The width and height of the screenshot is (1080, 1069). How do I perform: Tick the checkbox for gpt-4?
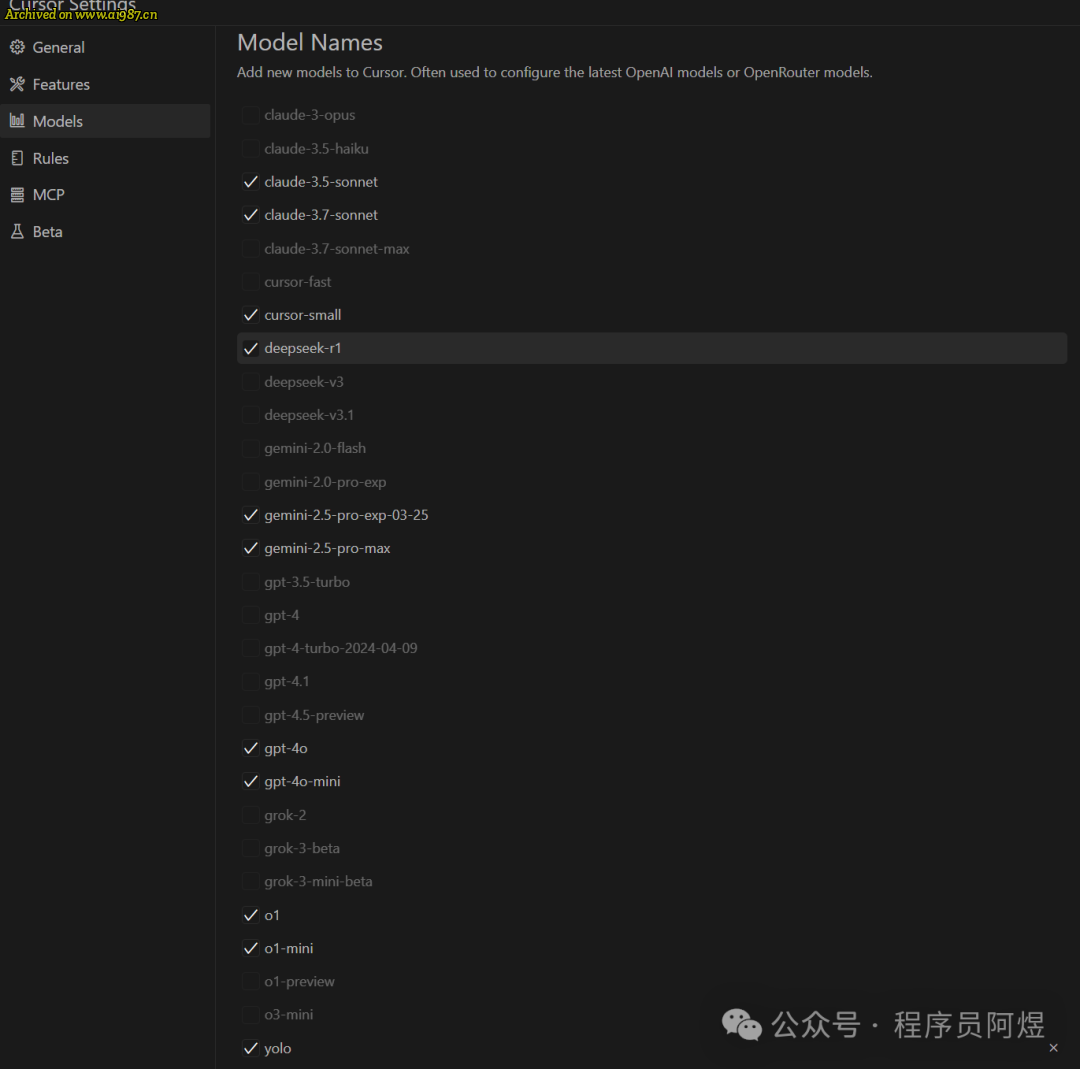(x=251, y=615)
